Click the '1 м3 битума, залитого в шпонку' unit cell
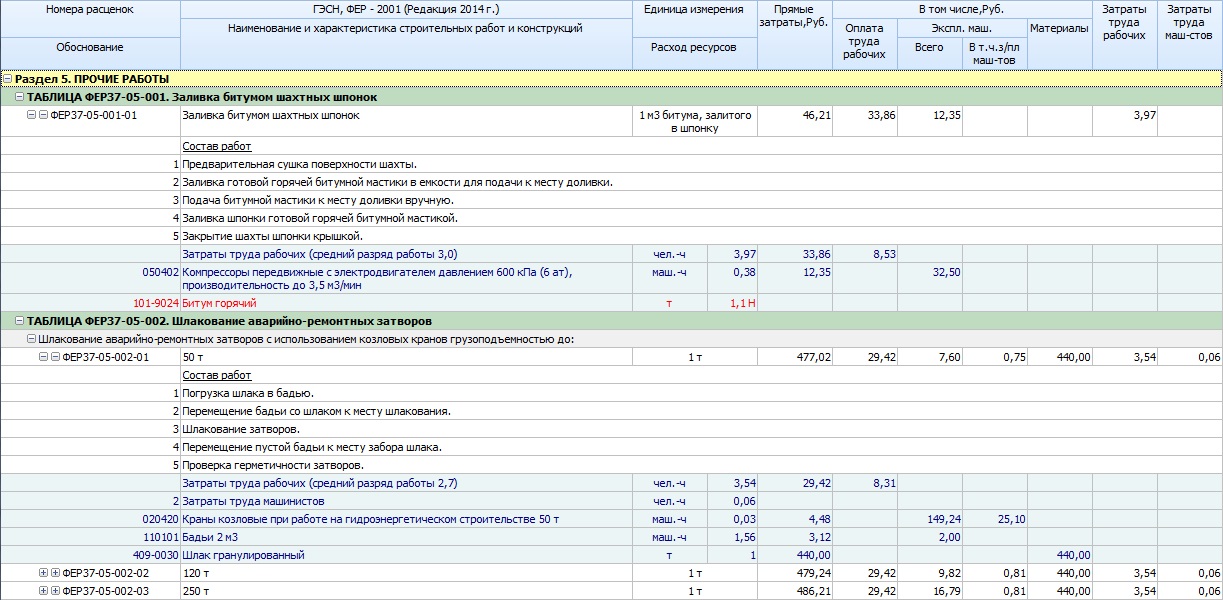 694,122
